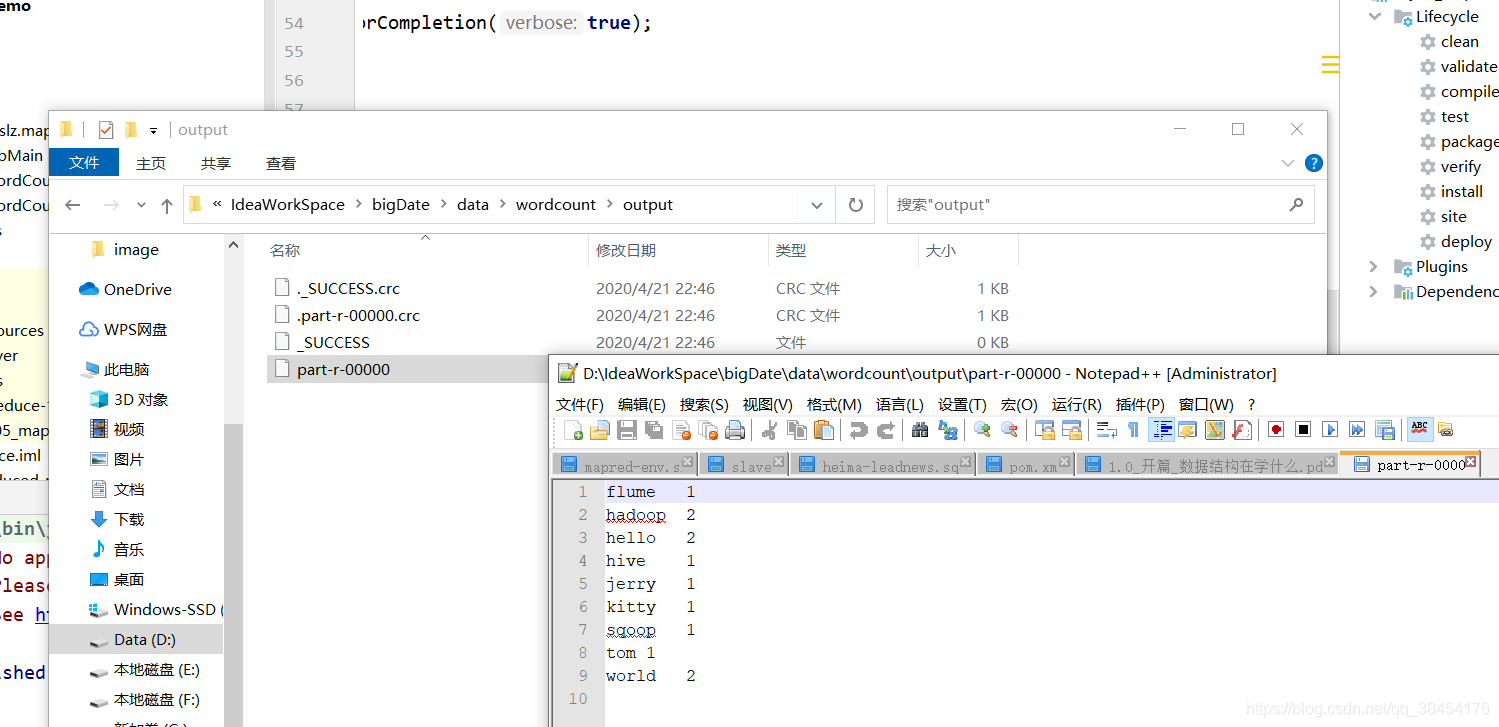Screen dimensions: 1499x727
Task: Click Copy icon in Notepad++ toolbar
Action: pyautogui.click(x=797, y=430)
